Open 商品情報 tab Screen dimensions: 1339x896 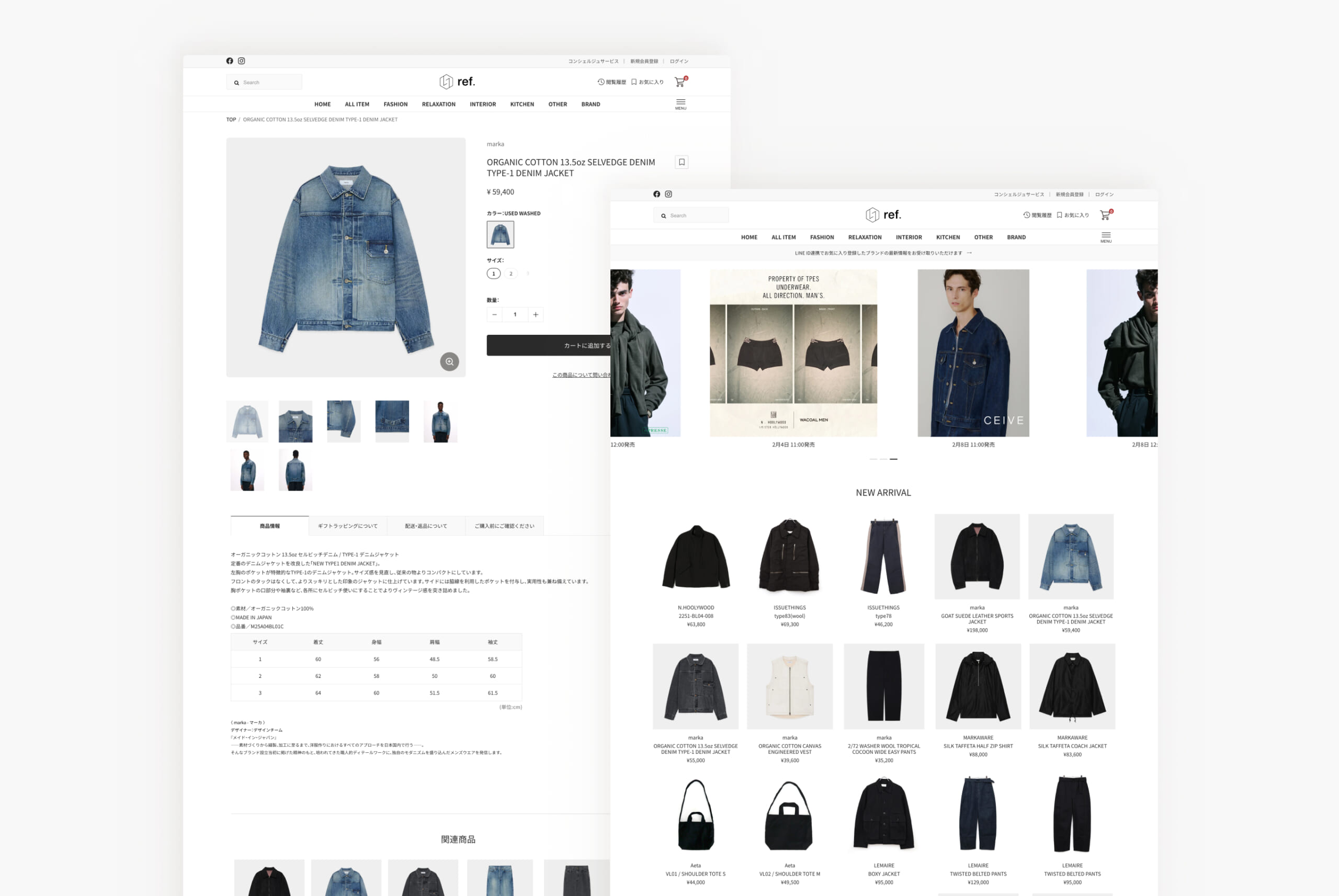[269, 526]
